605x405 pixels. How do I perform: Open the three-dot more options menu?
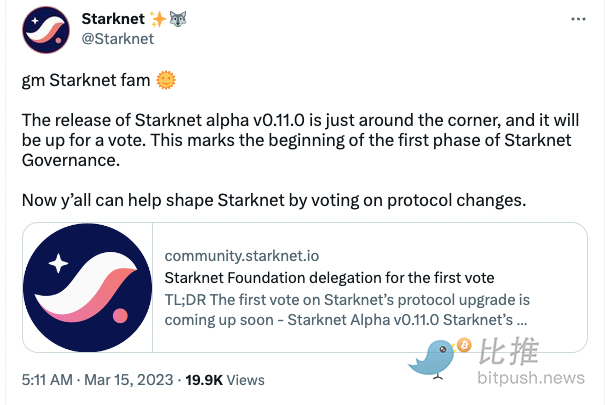pyautogui.click(x=578, y=19)
